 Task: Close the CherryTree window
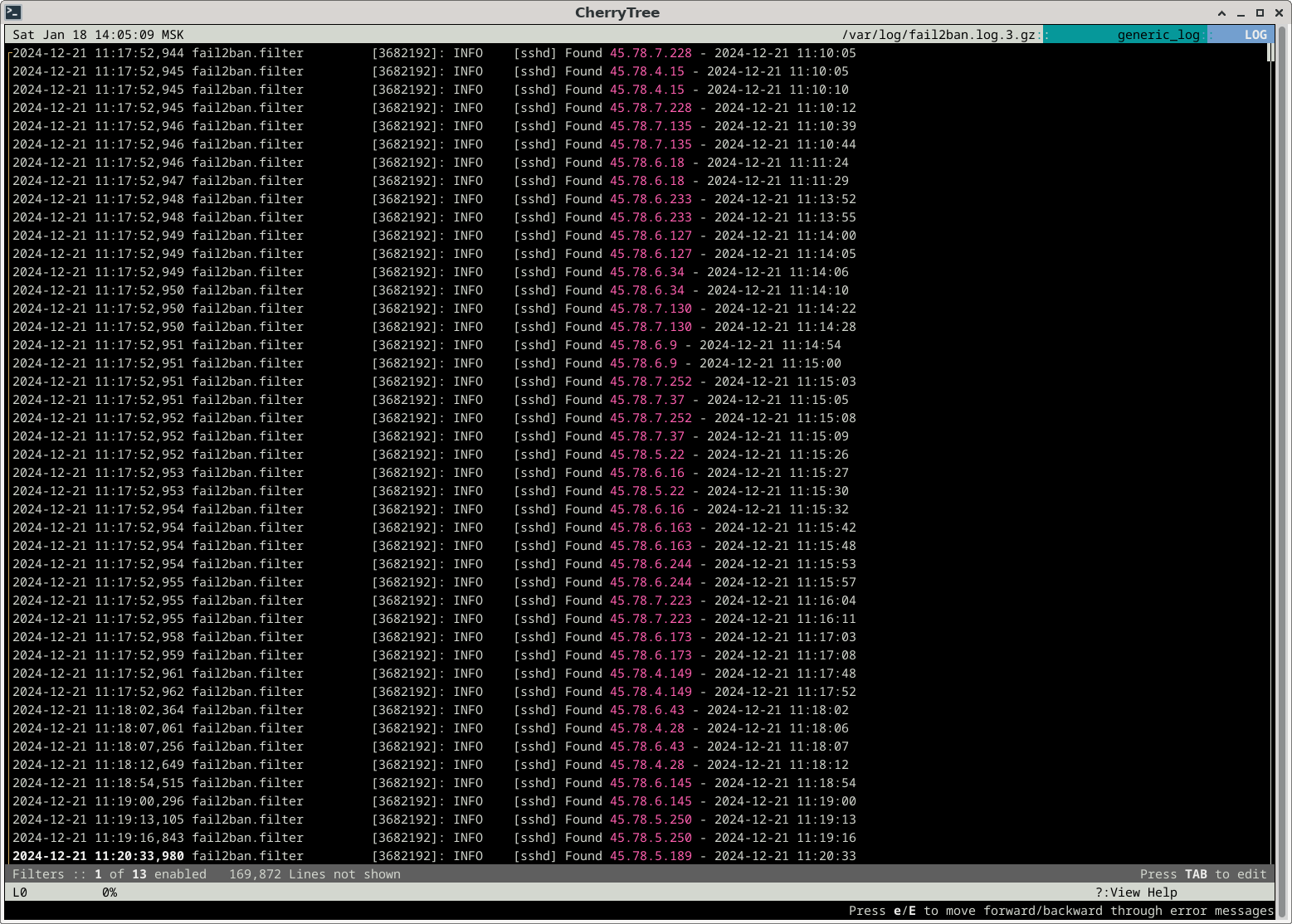[x=1279, y=13]
